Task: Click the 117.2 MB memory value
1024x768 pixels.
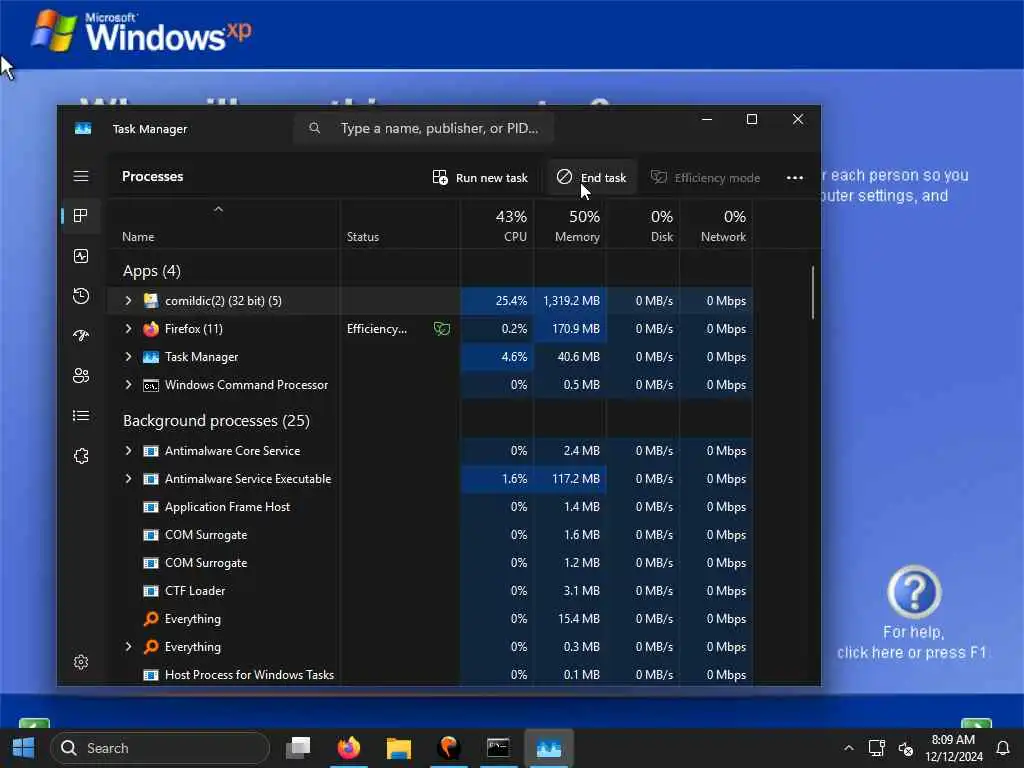Action: pos(576,479)
